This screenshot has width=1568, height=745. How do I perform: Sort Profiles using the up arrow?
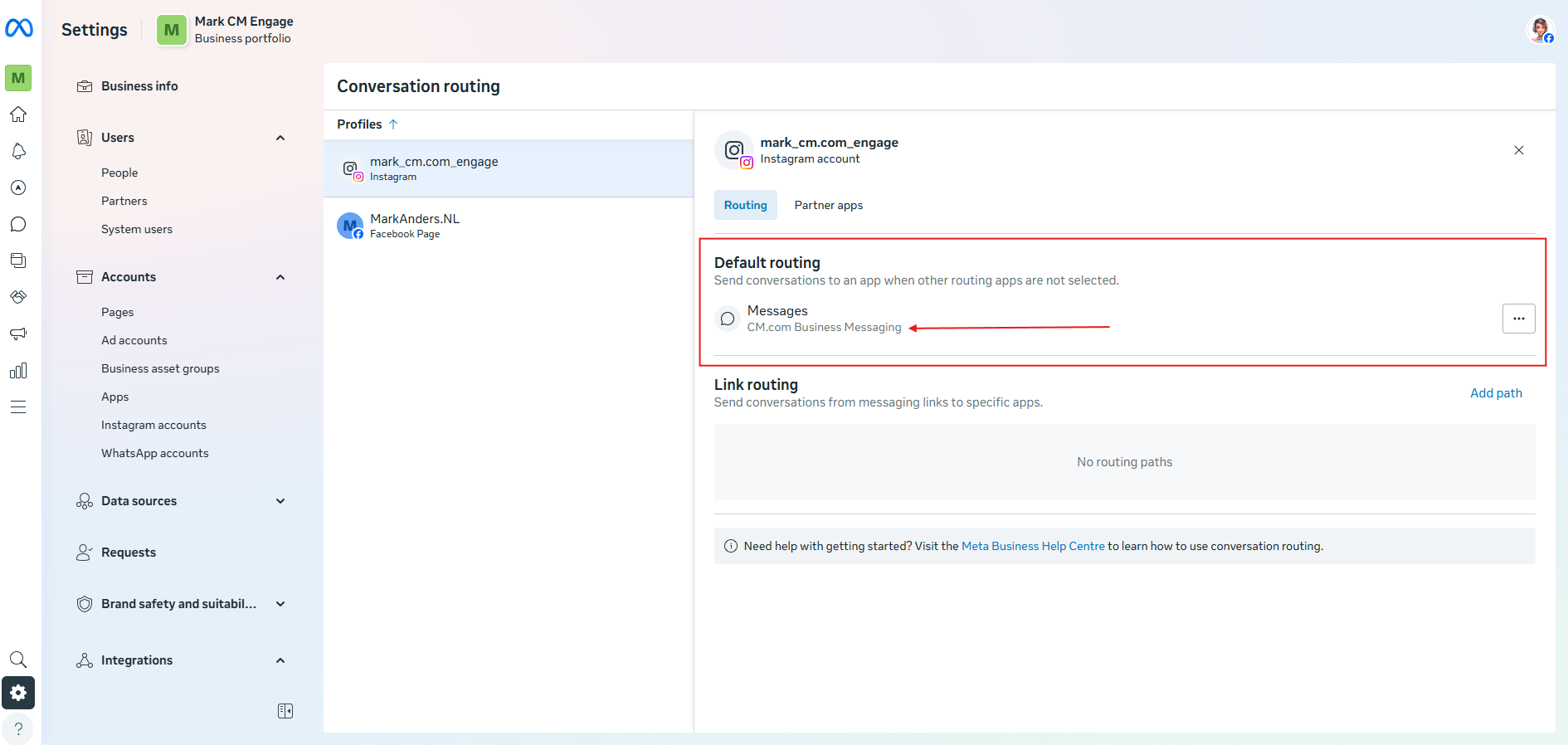click(393, 124)
